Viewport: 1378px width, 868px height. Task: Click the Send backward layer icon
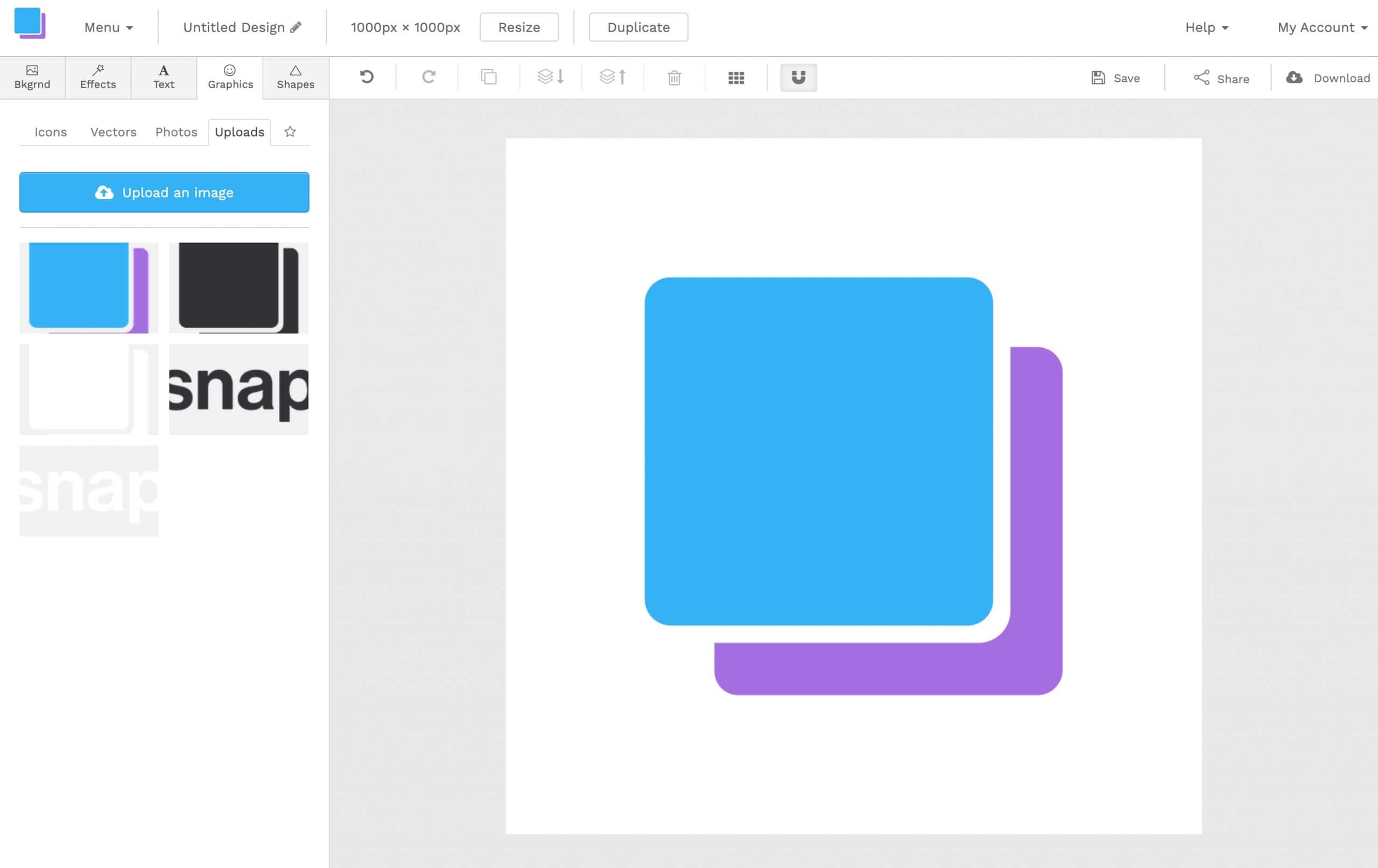coord(551,77)
